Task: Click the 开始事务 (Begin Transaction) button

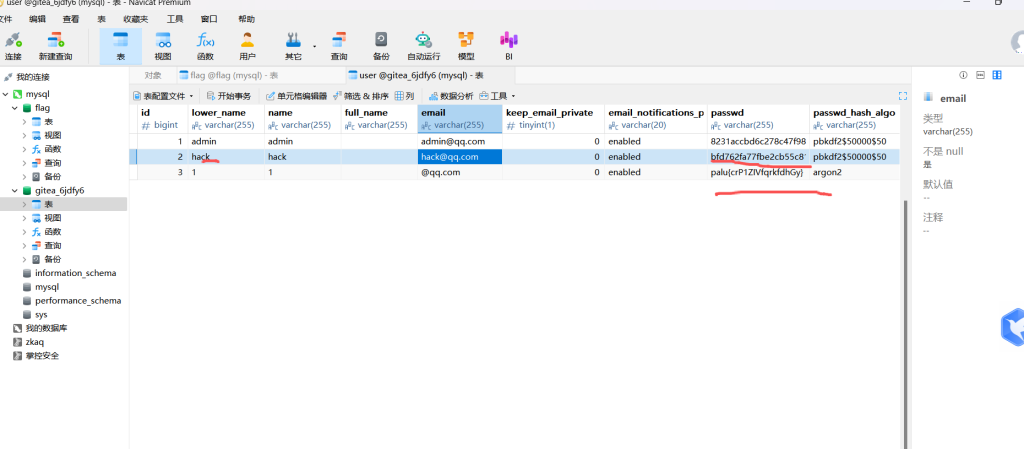Action: click(x=228, y=96)
